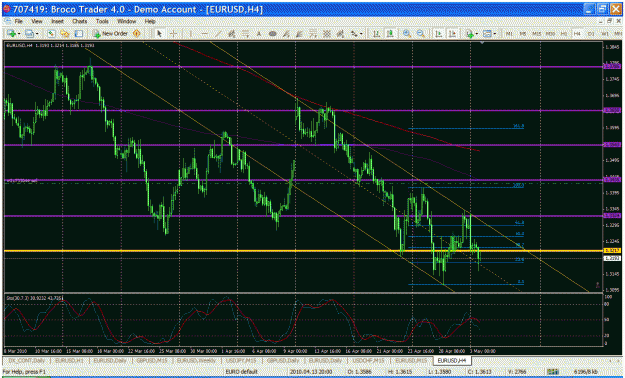Switch to the GBPUSD,M15 chart tab
Viewport: 625px width, 378px height.
(152, 360)
